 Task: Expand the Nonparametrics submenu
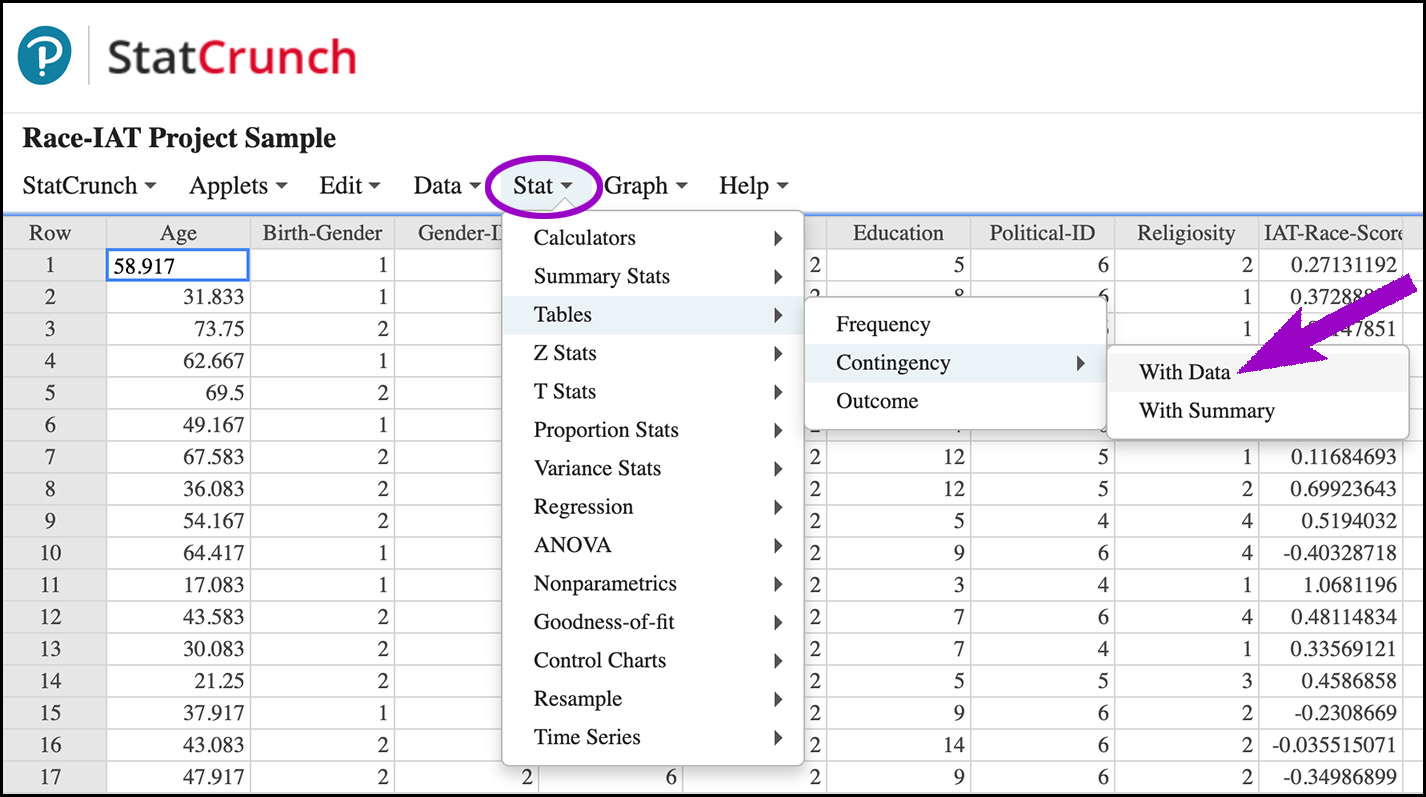(653, 583)
